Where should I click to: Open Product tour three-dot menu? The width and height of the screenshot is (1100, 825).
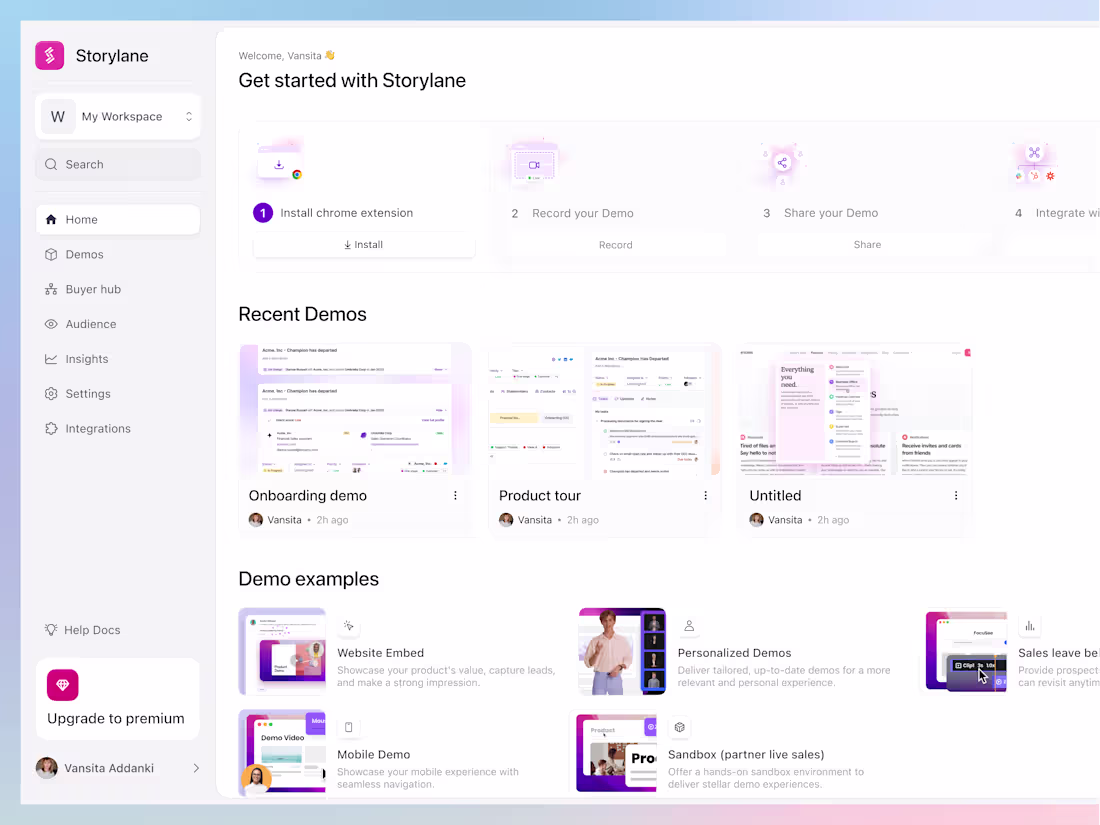coord(705,496)
